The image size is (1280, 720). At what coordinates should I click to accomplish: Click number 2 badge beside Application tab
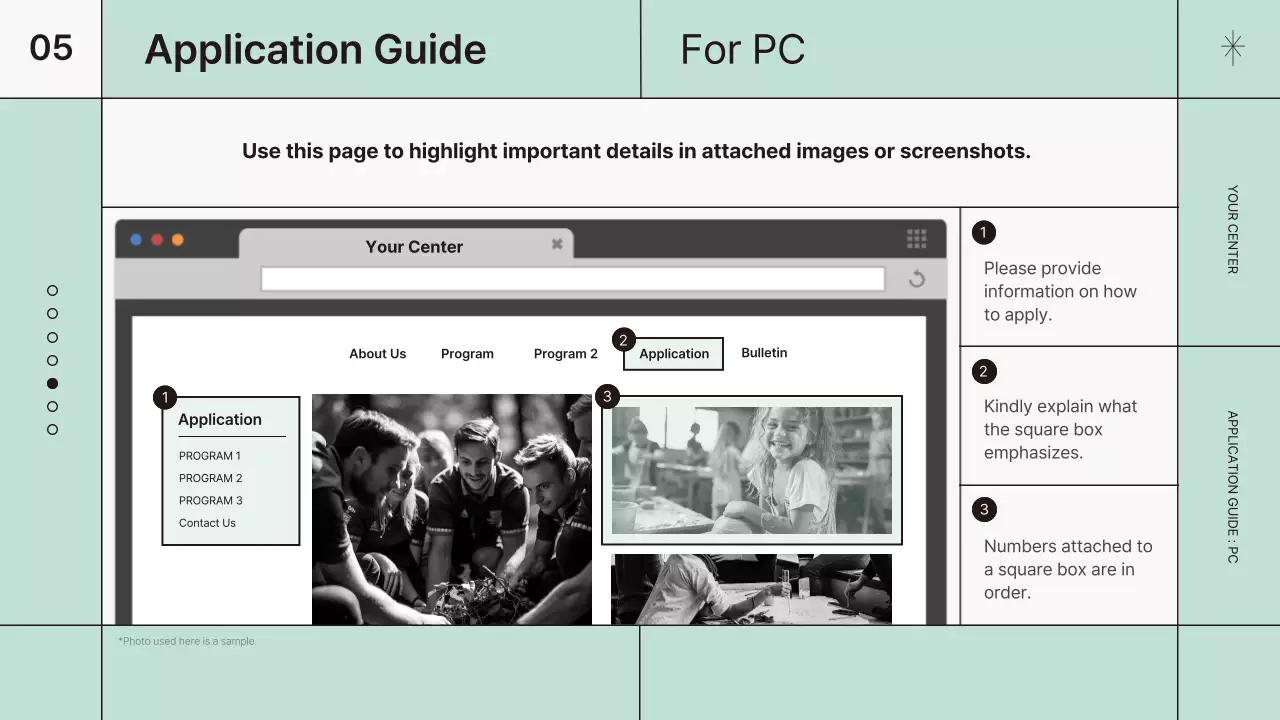(623, 340)
